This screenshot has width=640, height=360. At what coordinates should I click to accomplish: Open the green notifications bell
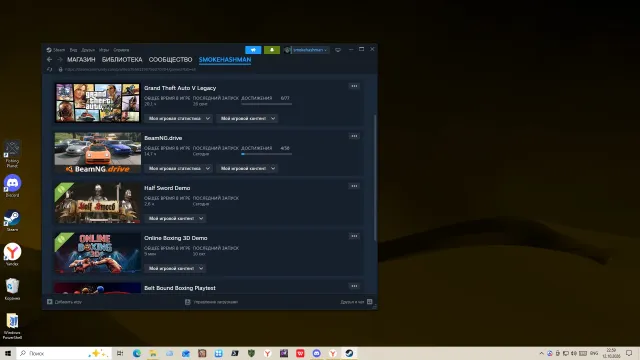pos(272,50)
